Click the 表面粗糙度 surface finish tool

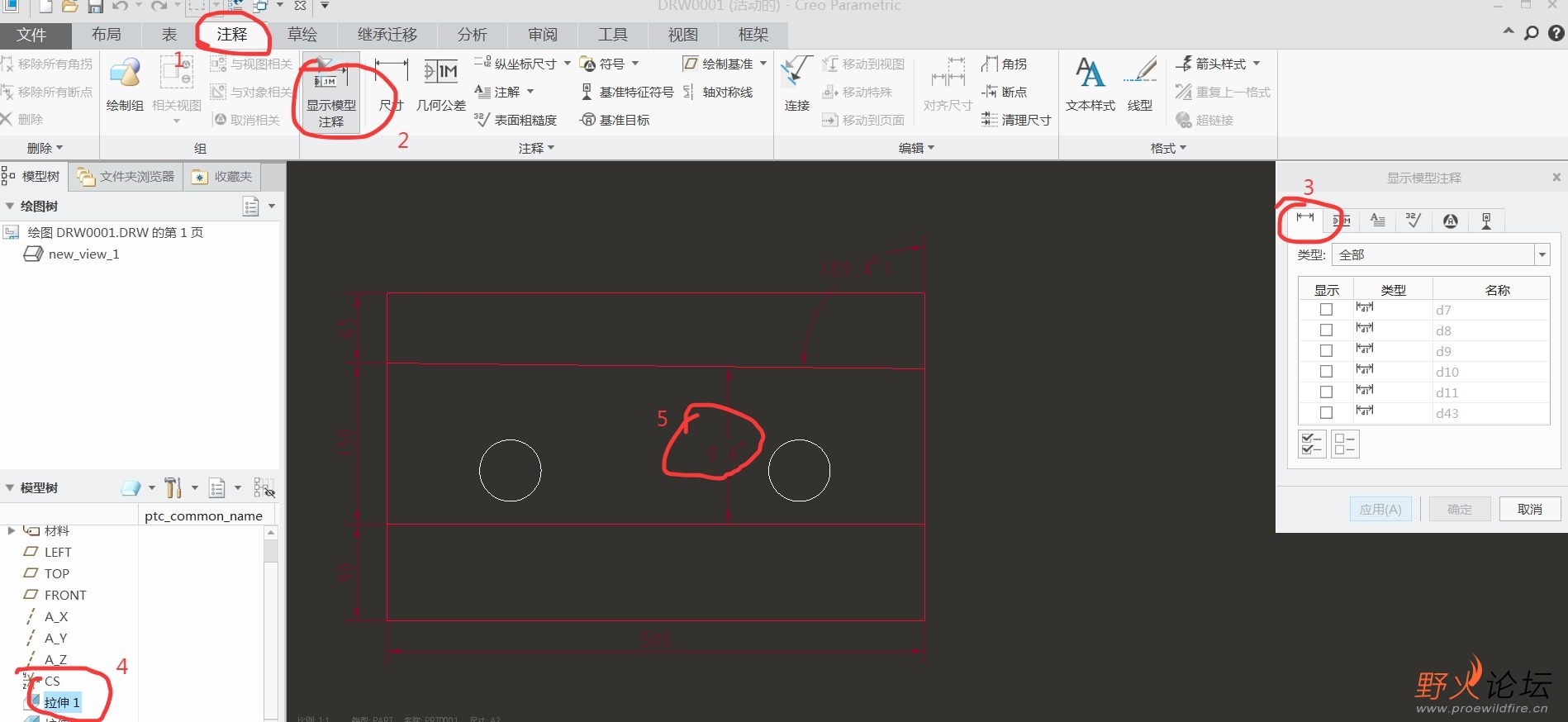click(516, 120)
